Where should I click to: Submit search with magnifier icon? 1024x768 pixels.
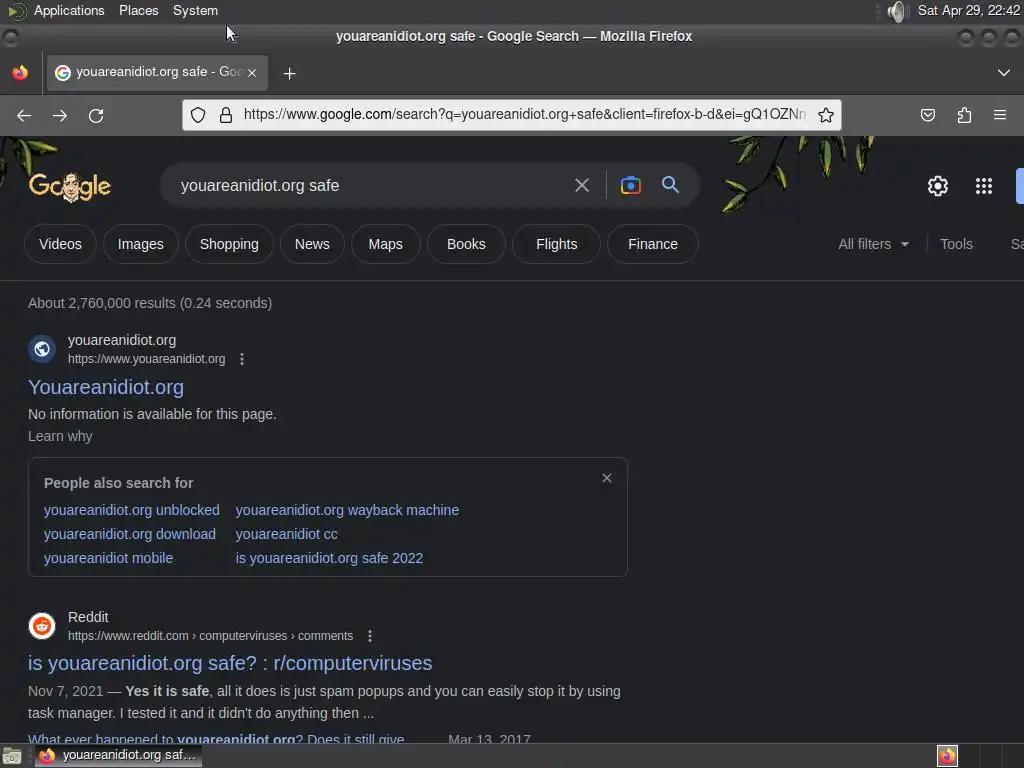pyautogui.click(x=670, y=185)
